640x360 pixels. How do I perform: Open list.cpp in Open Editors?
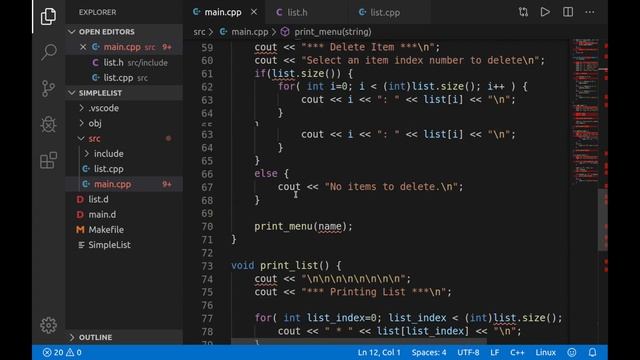point(124,78)
